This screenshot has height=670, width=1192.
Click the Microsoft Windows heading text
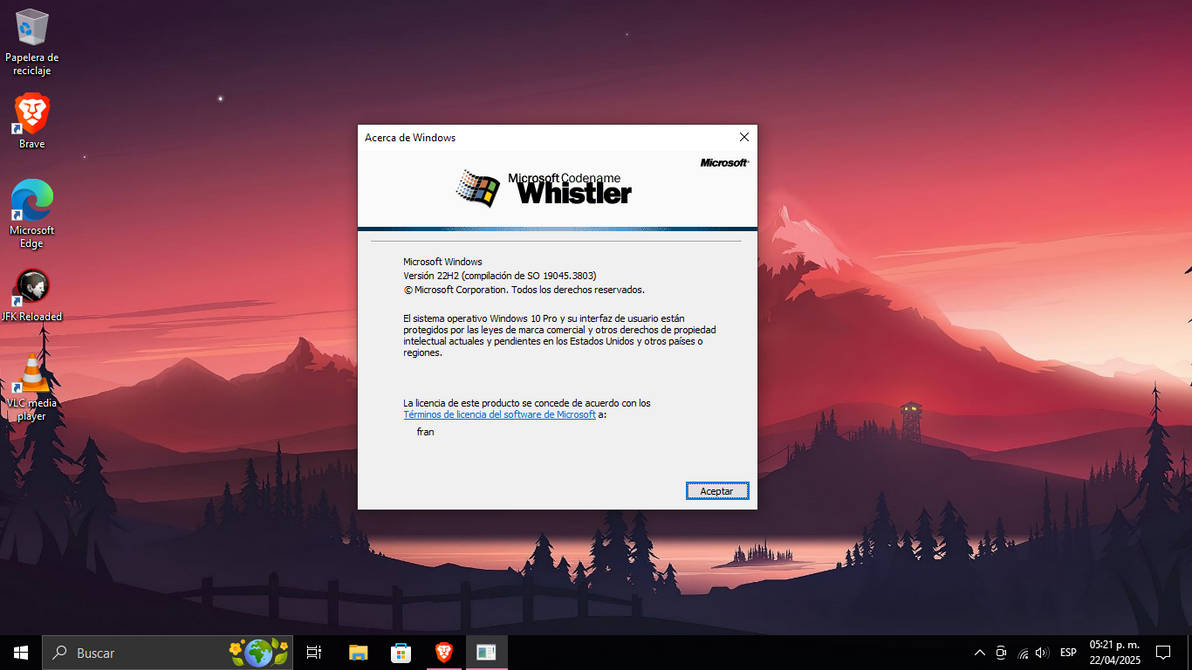442,262
